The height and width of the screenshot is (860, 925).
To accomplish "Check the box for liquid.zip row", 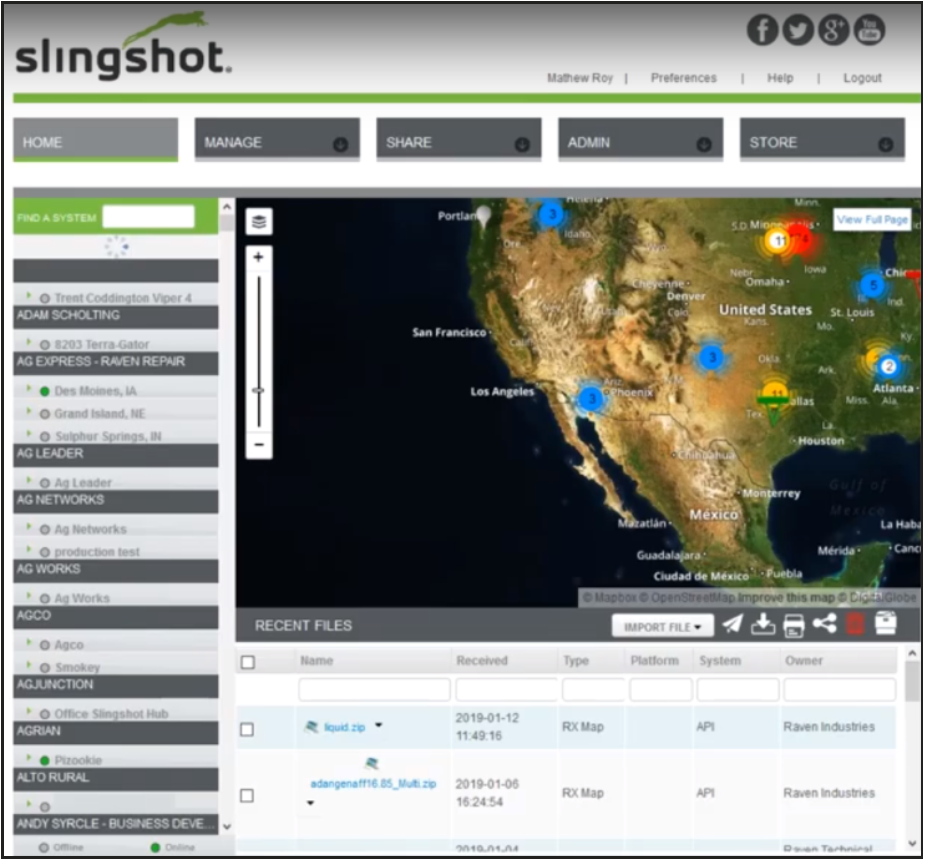I will 247,730.
